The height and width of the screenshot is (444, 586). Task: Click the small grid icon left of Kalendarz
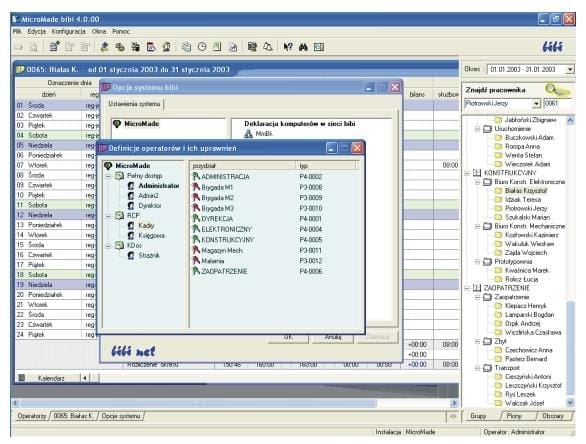(x=22, y=378)
